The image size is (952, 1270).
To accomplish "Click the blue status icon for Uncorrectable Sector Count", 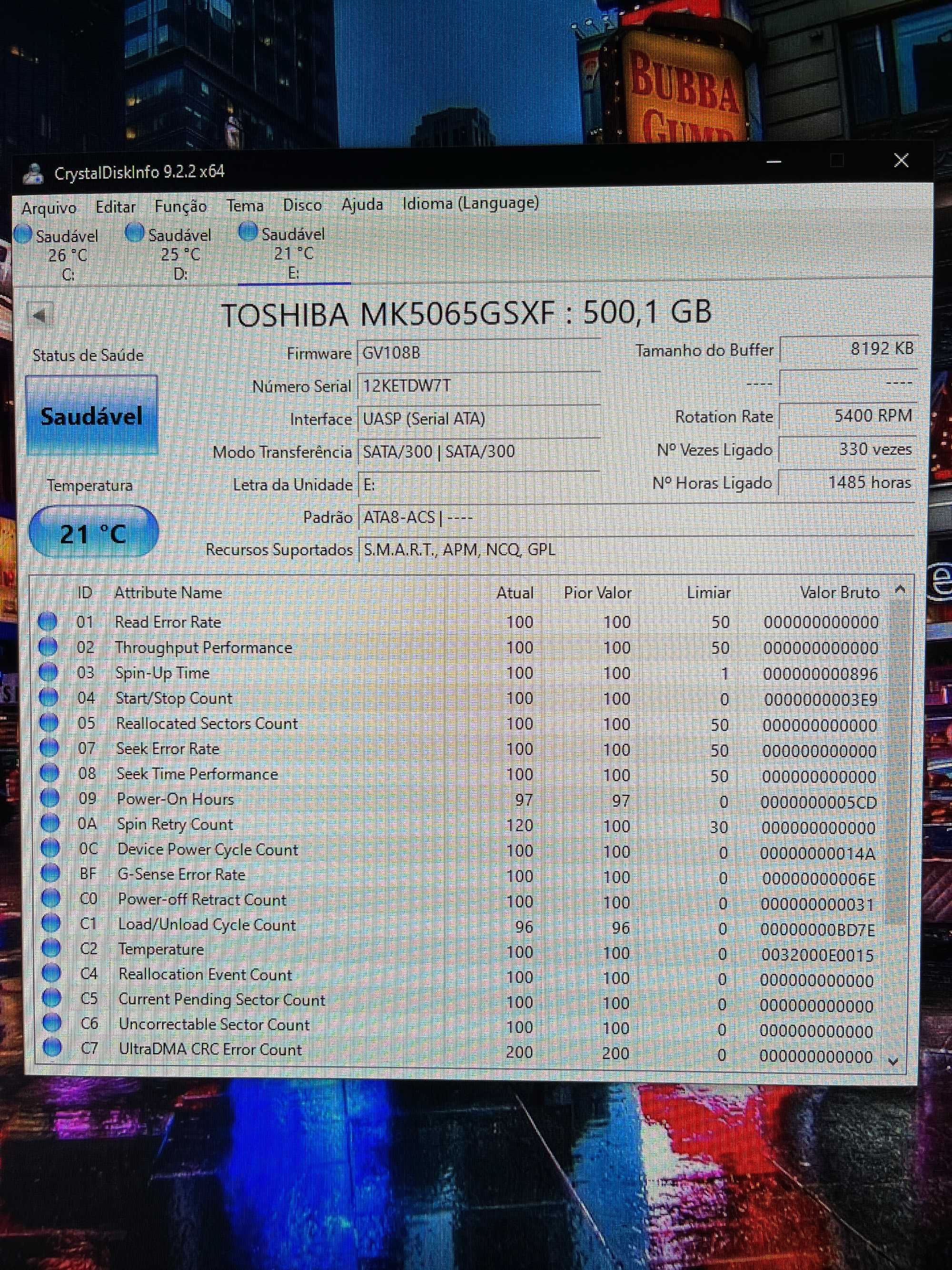I will click(52, 1023).
